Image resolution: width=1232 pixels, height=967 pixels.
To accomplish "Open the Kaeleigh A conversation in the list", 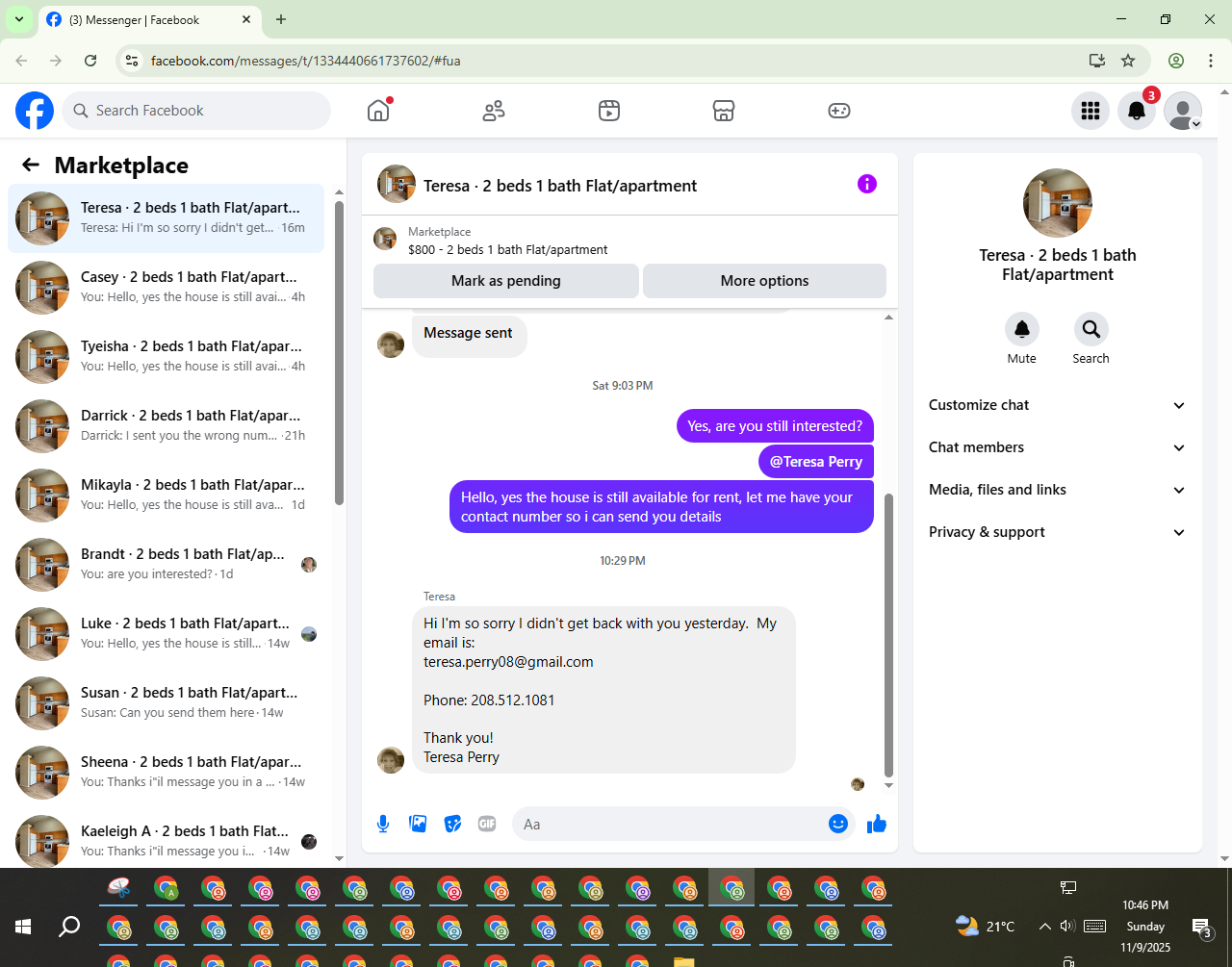I will [x=166, y=842].
